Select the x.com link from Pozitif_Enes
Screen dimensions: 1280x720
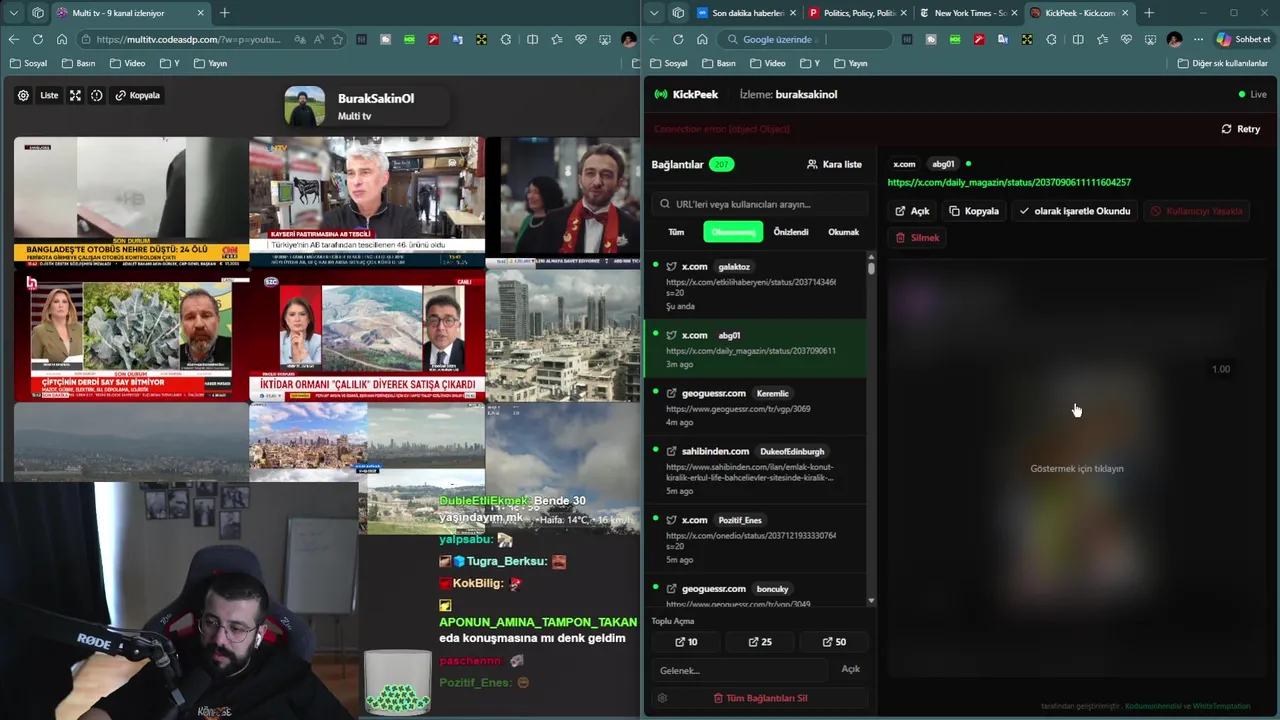[x=756, y=539]
